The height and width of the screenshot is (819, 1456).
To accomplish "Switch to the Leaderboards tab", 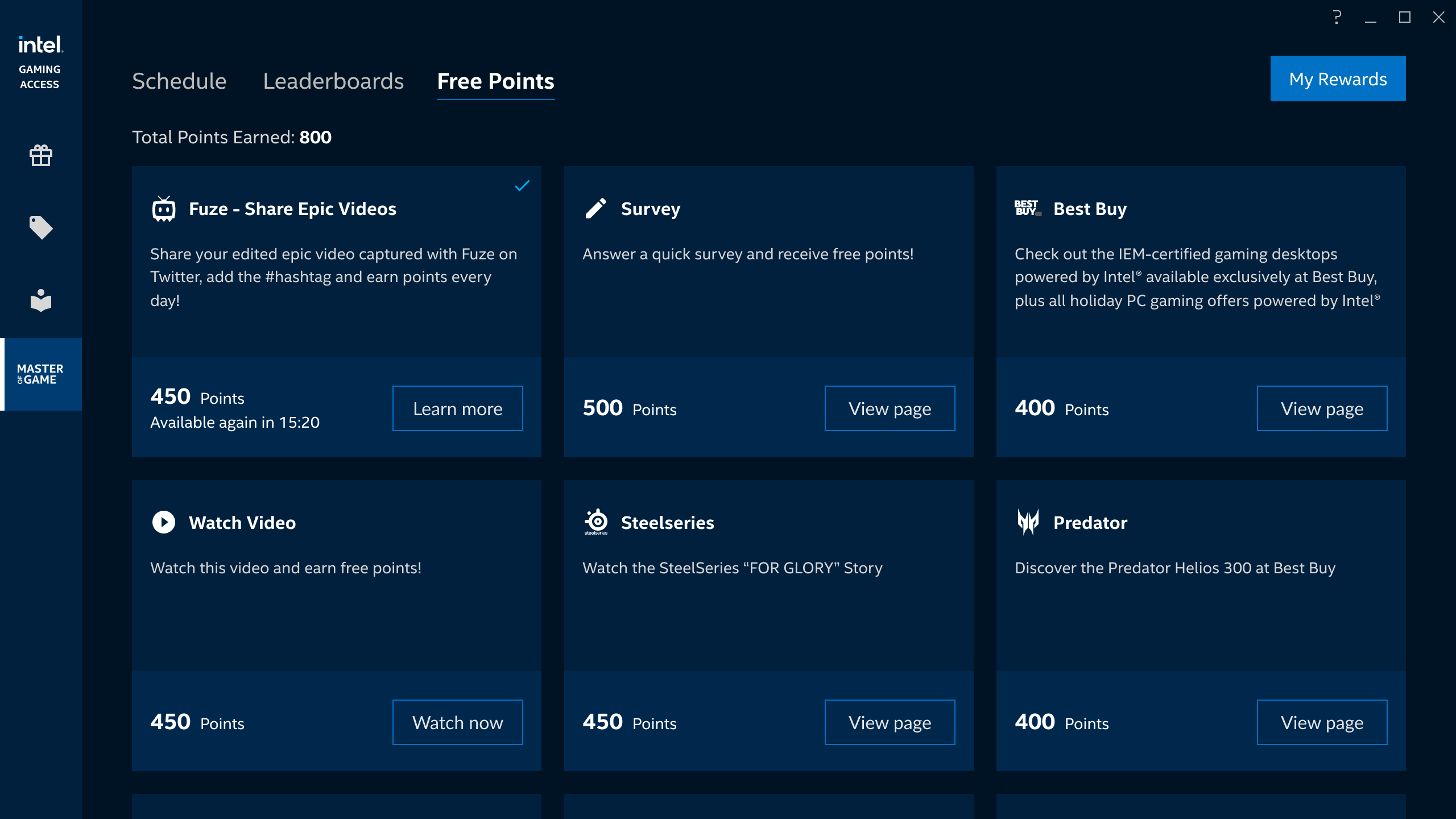I will tap(333, 81).
